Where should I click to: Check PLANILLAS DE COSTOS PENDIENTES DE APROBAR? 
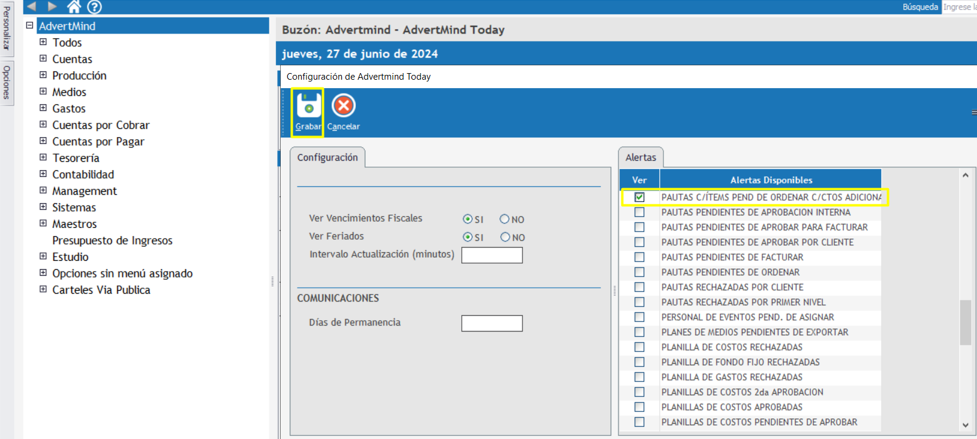click(x=639, y=422)
